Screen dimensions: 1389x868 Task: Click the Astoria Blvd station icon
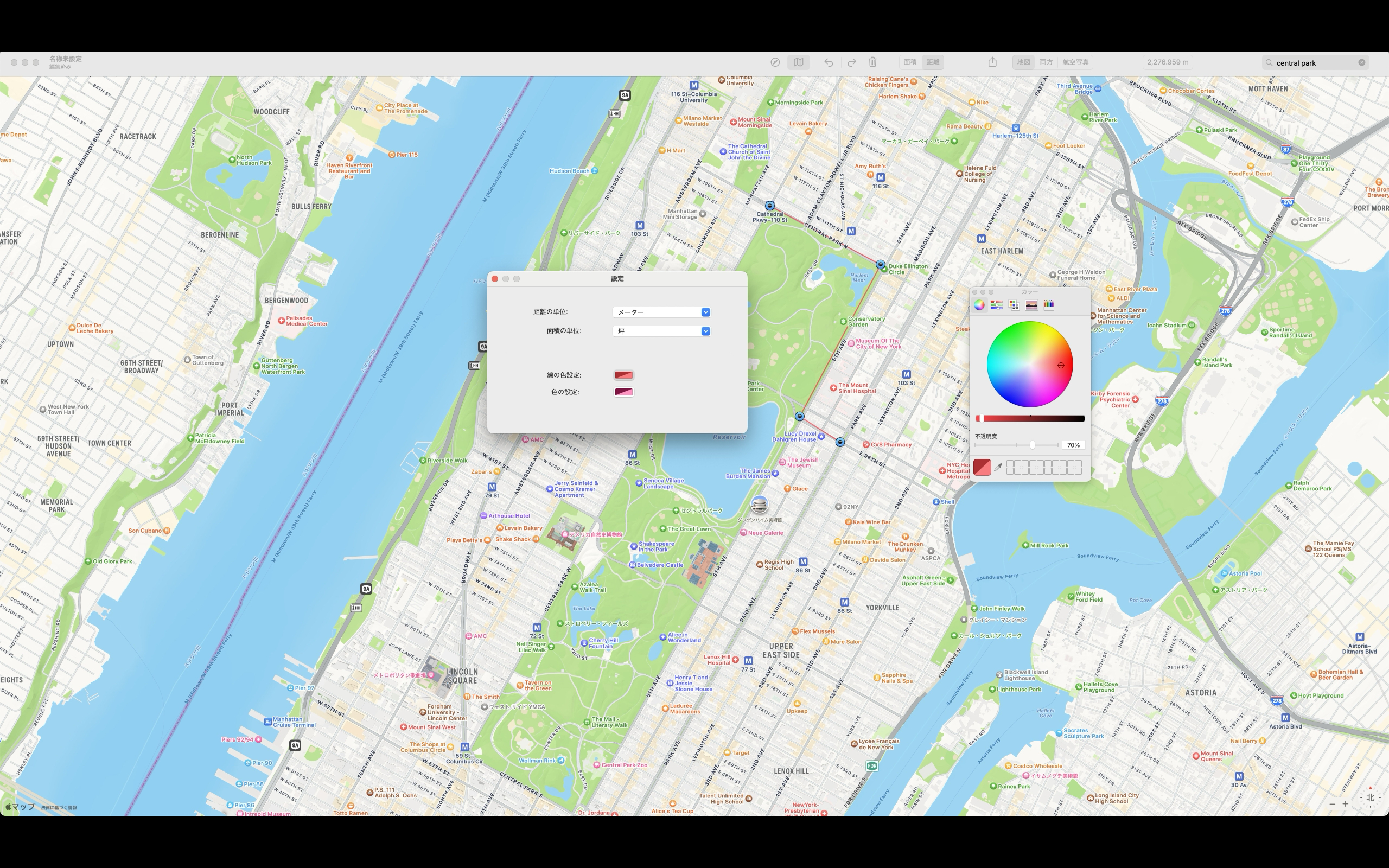click(x=1286, y=718)
